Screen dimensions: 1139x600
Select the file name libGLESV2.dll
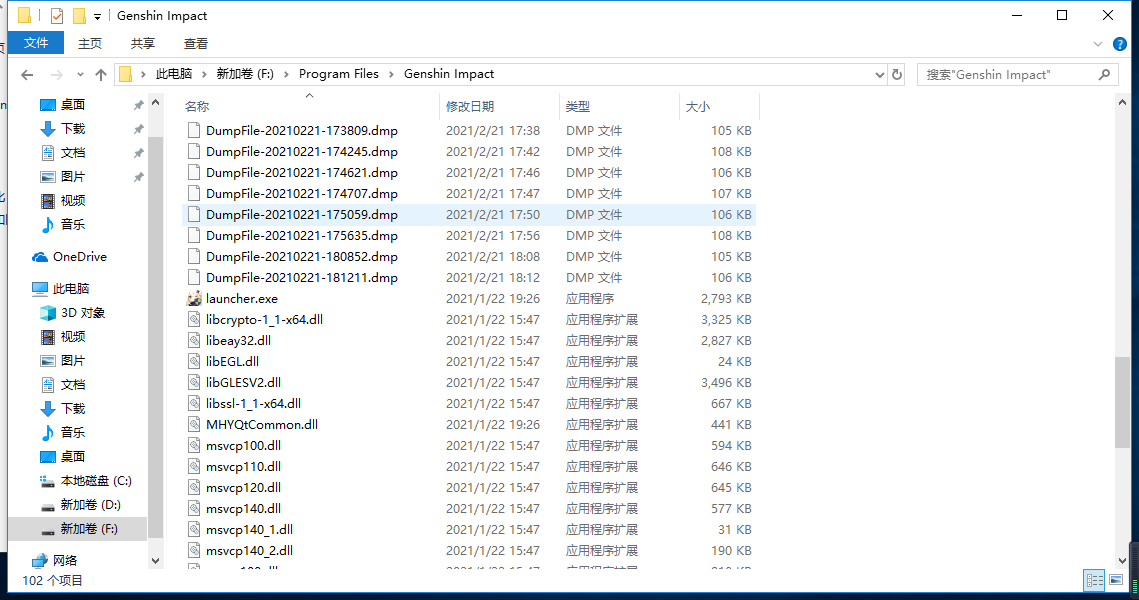[243, 383]
